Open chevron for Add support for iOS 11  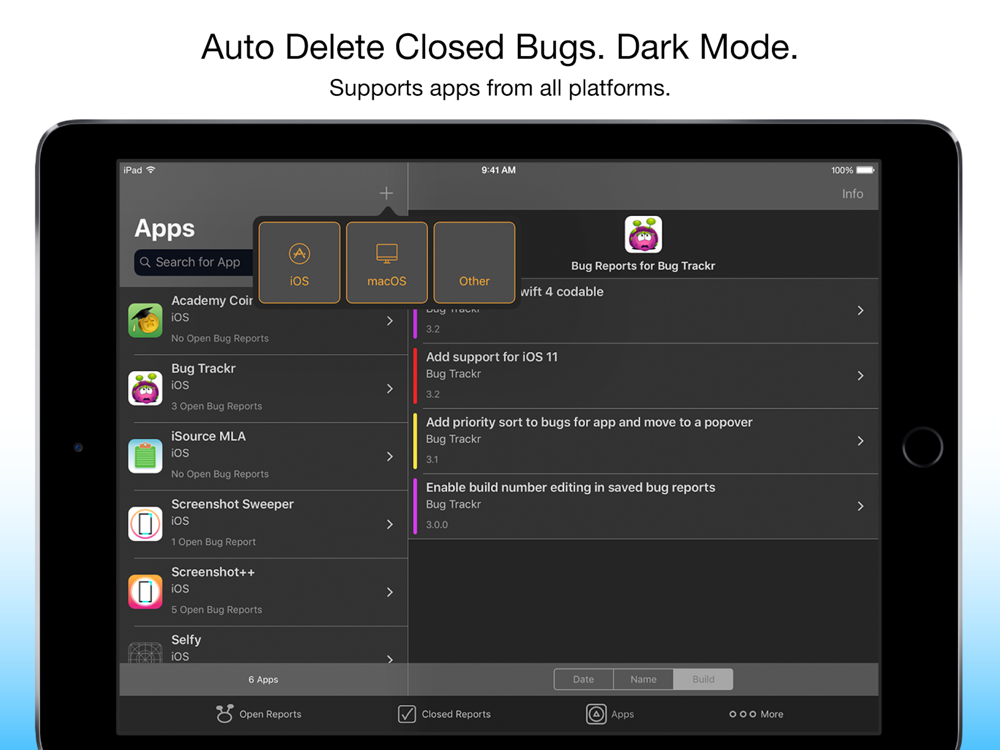click(860, 376)
